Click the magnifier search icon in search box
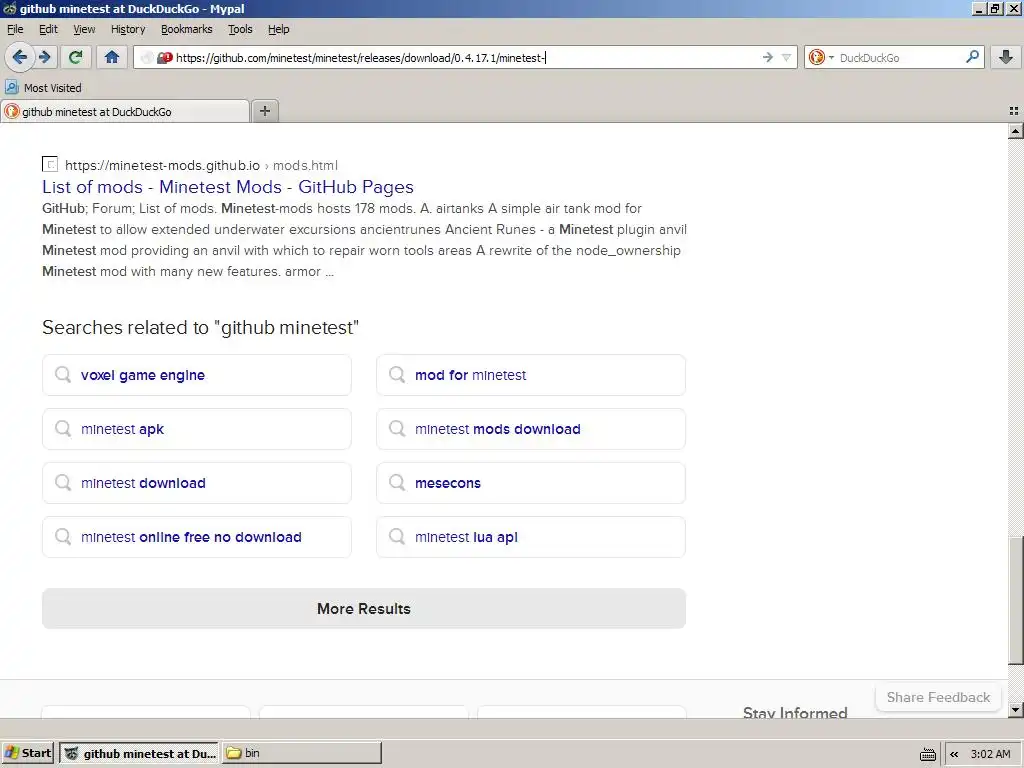 [972, 57]
